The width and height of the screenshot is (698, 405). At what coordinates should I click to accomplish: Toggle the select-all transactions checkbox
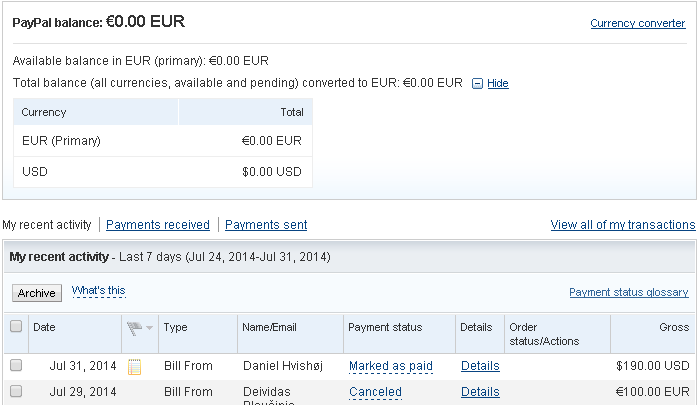[x=16, y=326]
